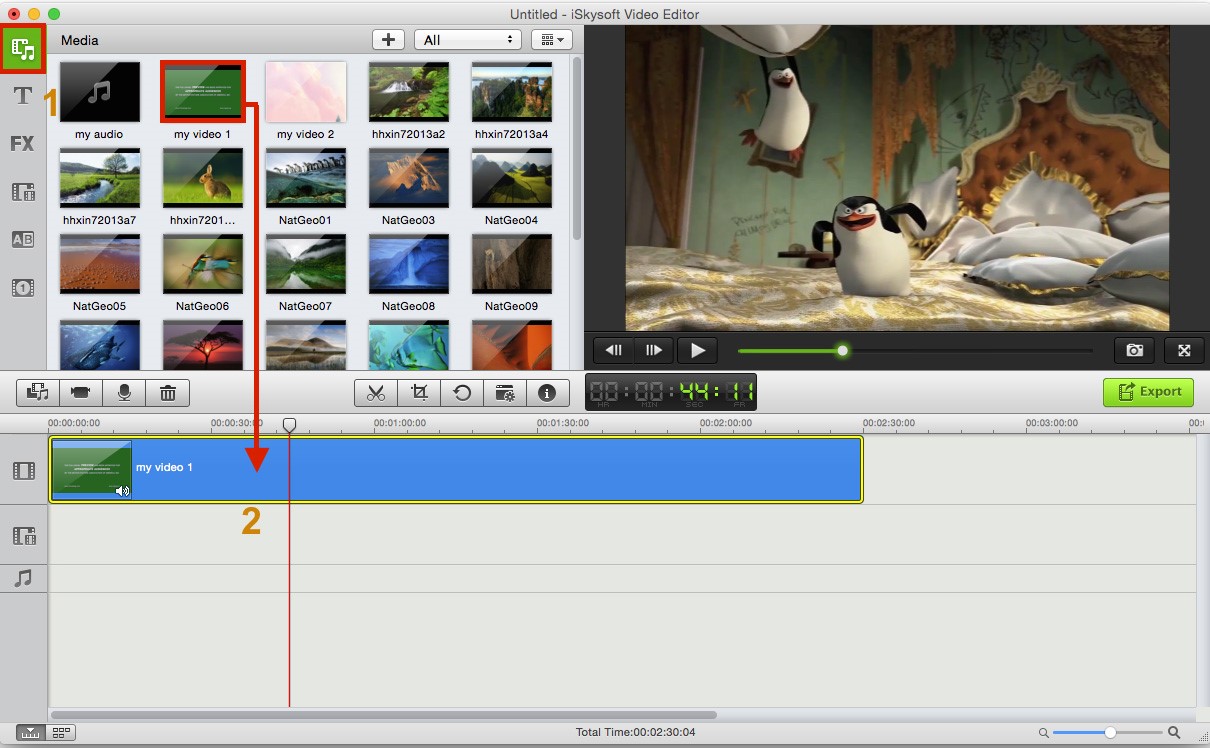The height and width of the screenshot is (748, 1210).
Task: Open the AB transitions tab
Action: [22, 239]
